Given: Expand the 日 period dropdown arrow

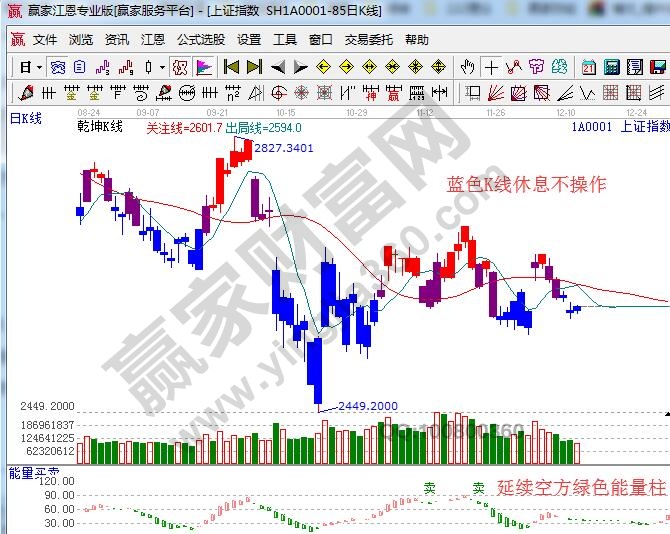Looking at the screenshot, I should [x=38, y=67].
